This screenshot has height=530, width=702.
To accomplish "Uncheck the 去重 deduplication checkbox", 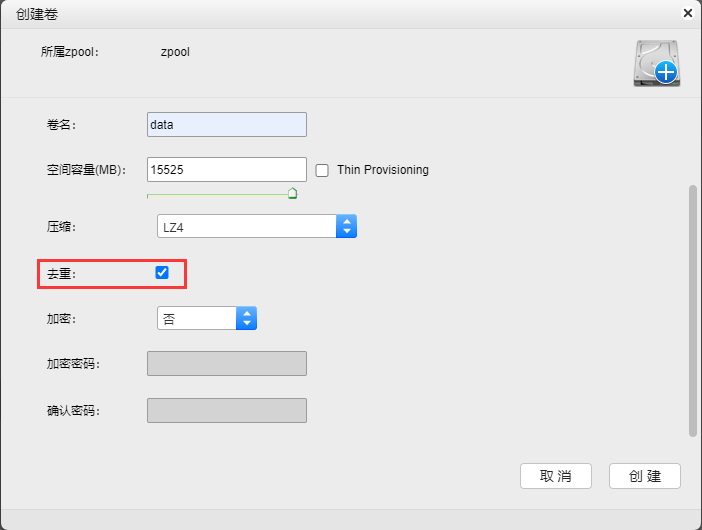I will click(x=162, y=272).
